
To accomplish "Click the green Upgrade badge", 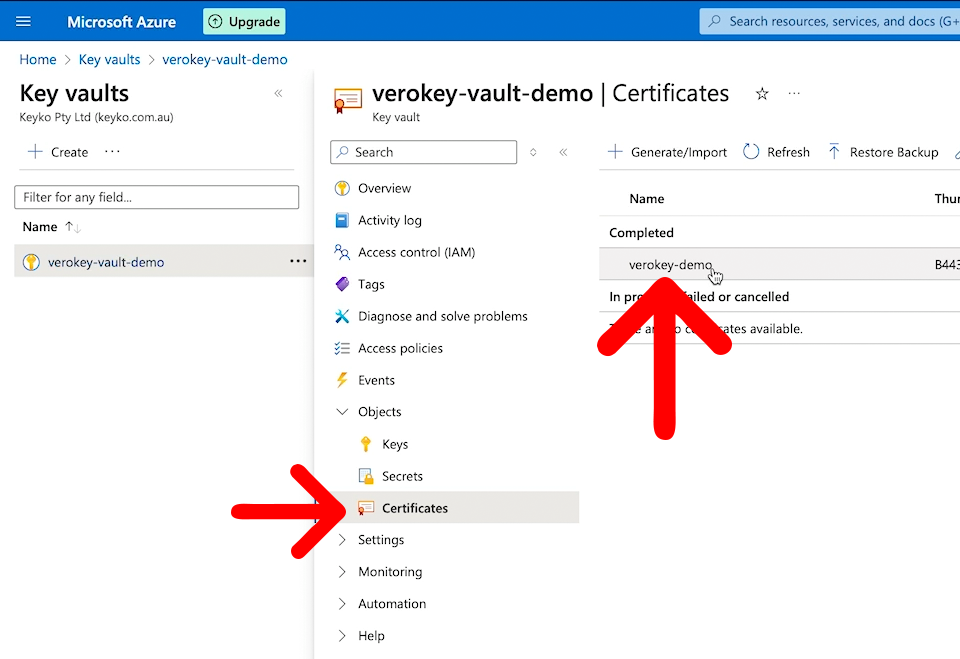I will (x=244, y=20).
